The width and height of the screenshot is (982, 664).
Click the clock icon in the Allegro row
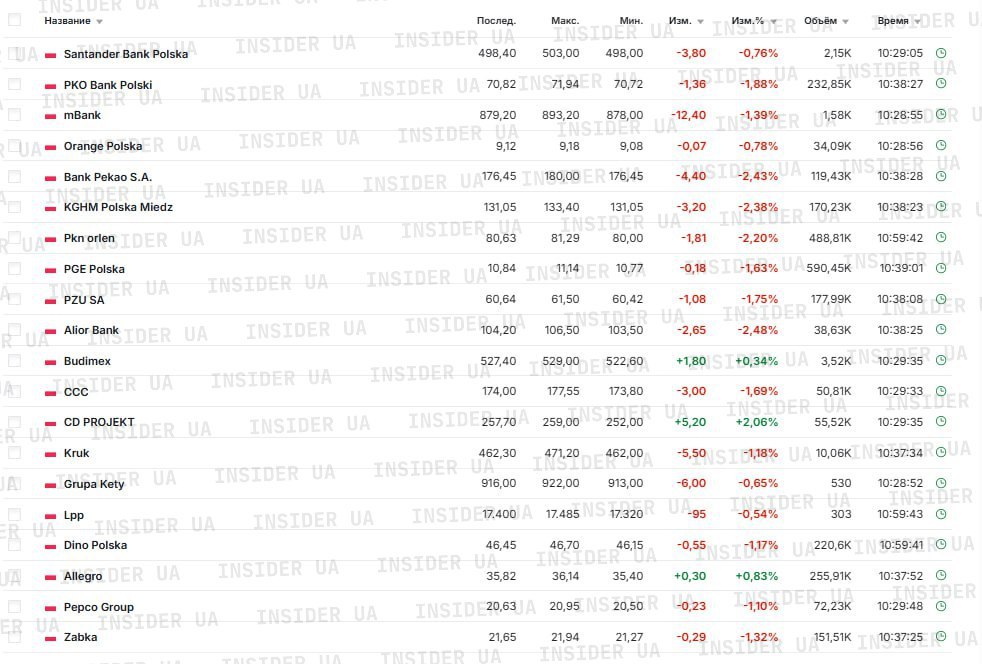[941, 576]
